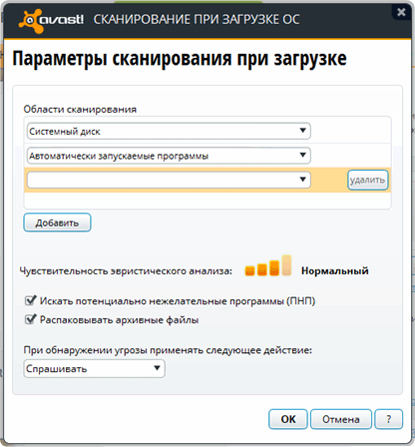
Task: Click the Отмена button
Action: click(x=341, y=419)
